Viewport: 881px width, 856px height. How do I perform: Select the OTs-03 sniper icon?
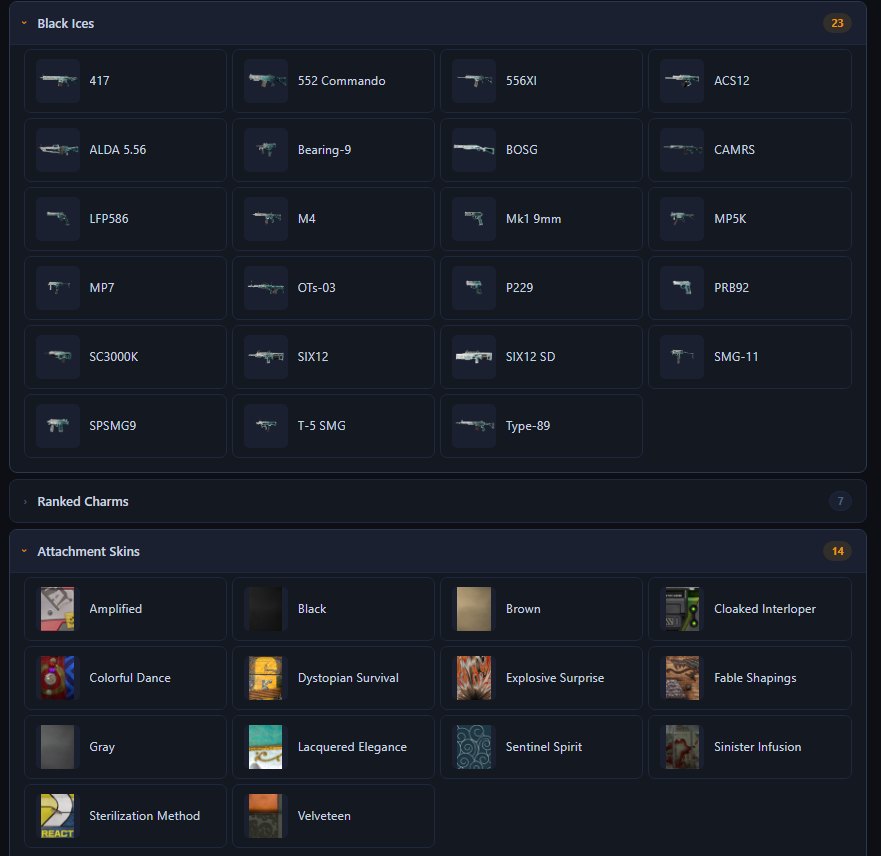coord(266,288)
